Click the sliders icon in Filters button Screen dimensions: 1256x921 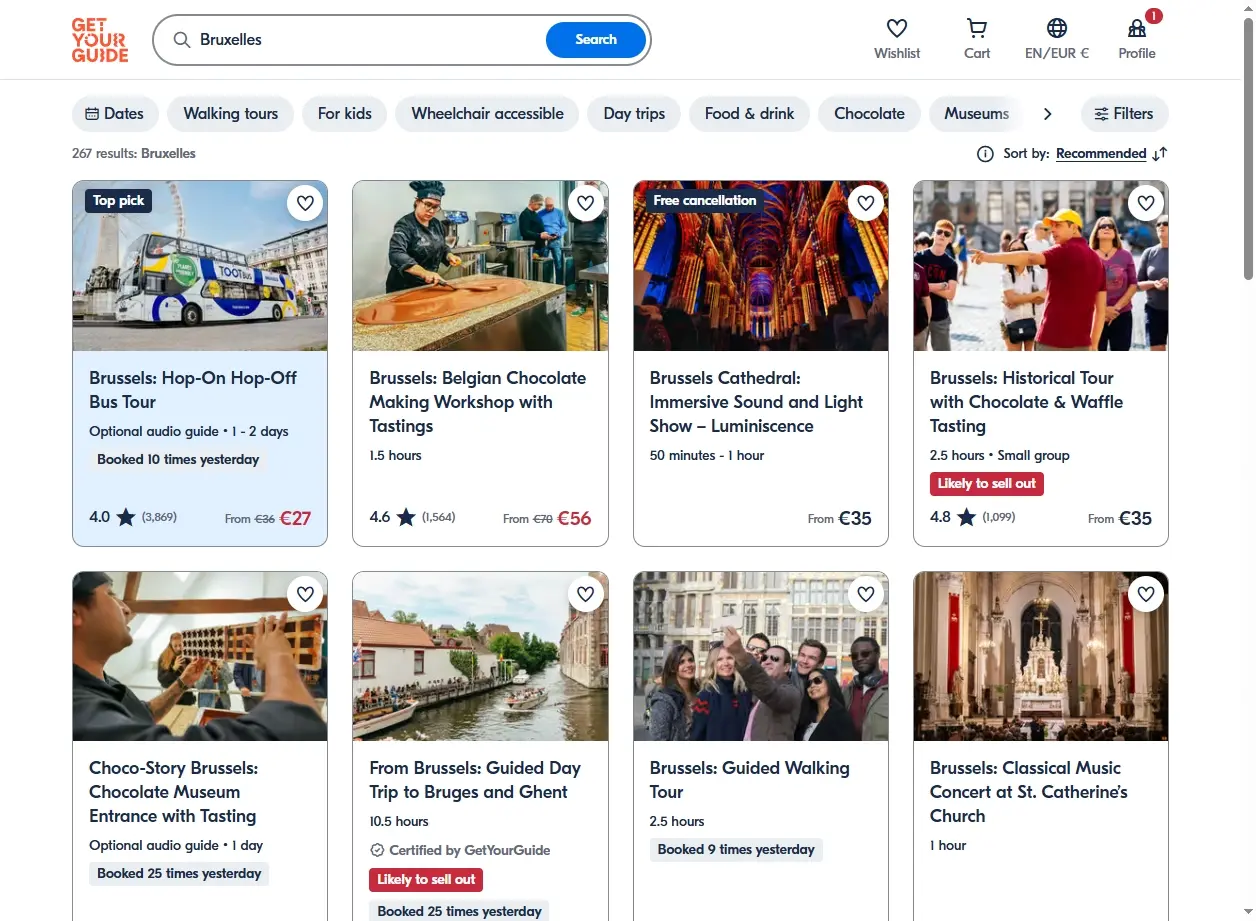(1101, 114)
